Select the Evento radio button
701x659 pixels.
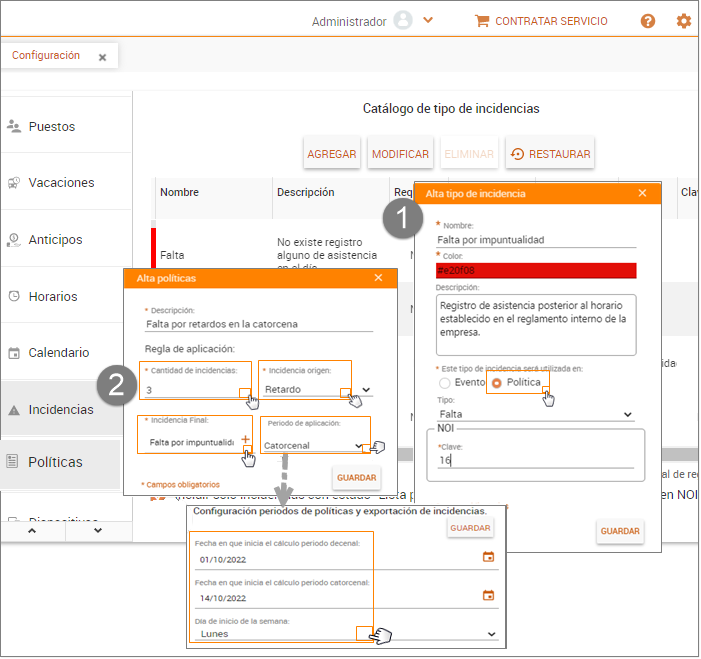pos(445,383)
